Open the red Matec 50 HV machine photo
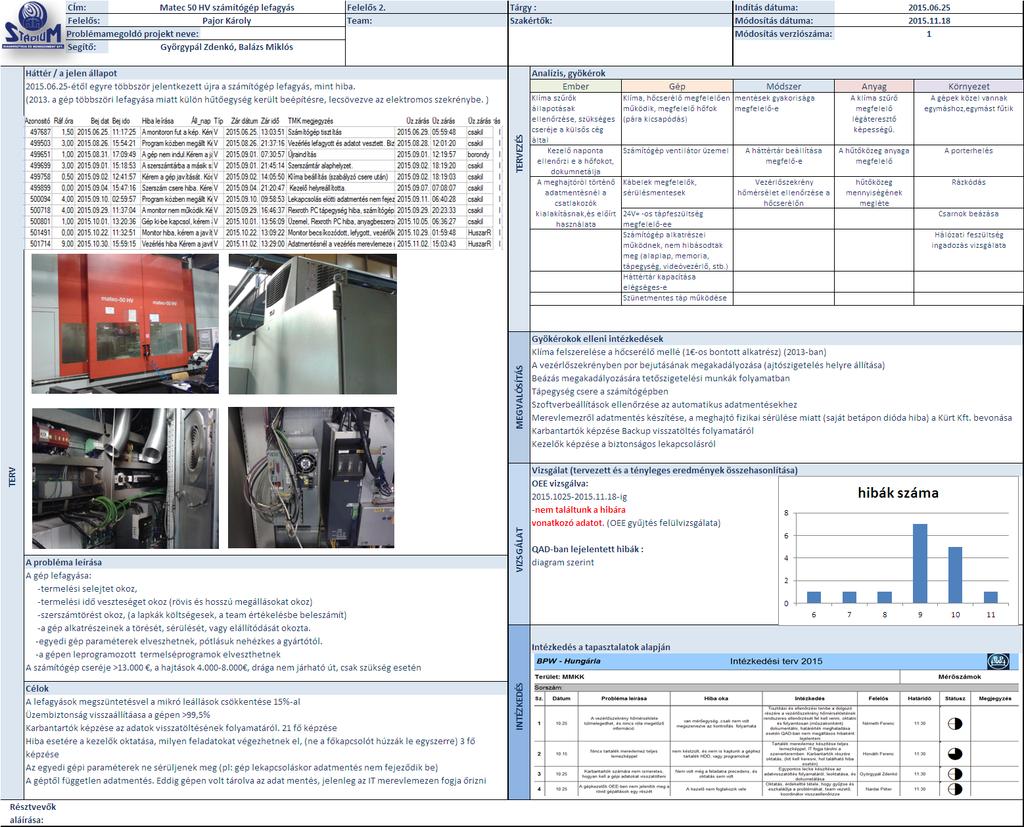1024x827 pixels. coord(125,324)
